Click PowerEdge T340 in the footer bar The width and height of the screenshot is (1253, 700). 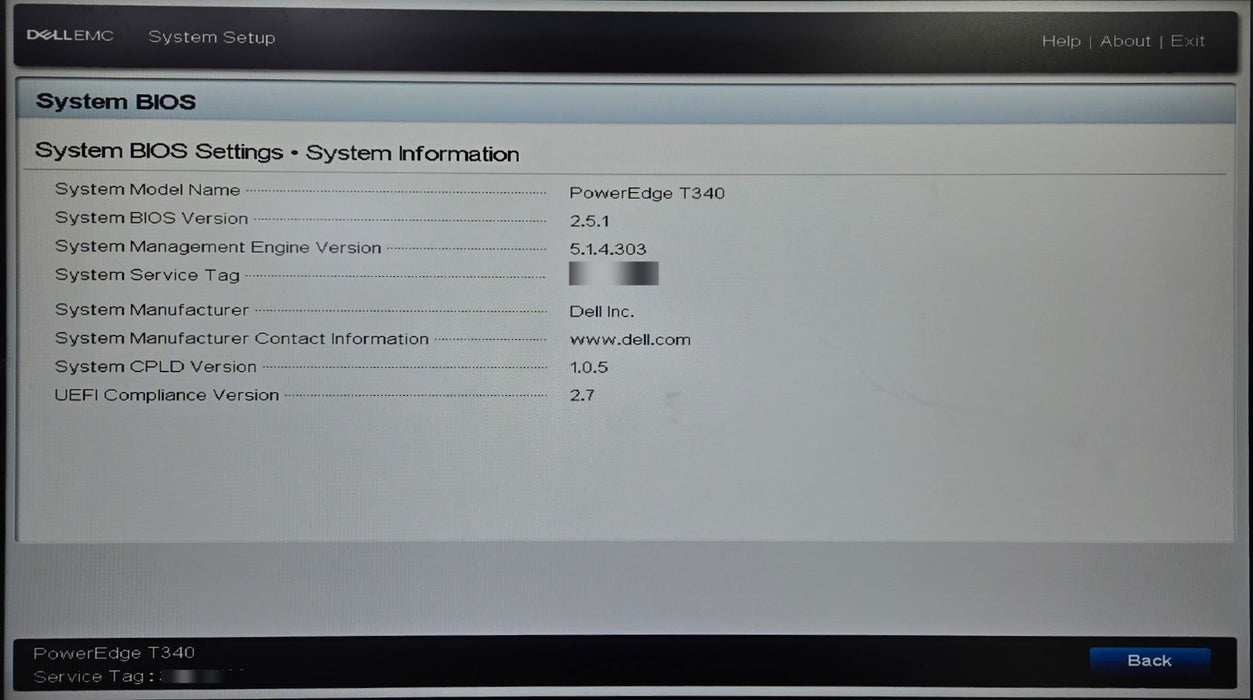[x=114, y=653]
